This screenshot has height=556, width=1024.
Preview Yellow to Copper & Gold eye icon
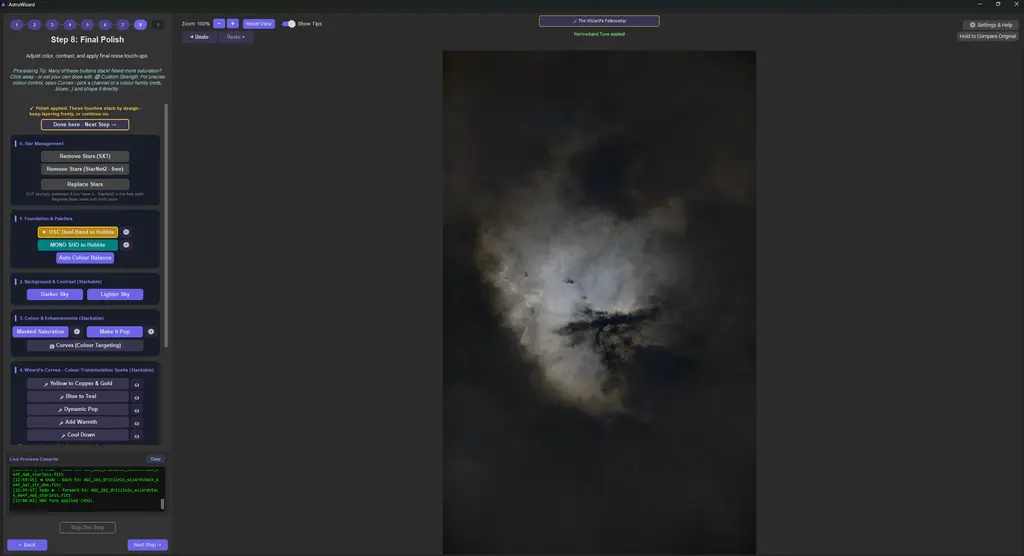[x=136, y=384]
